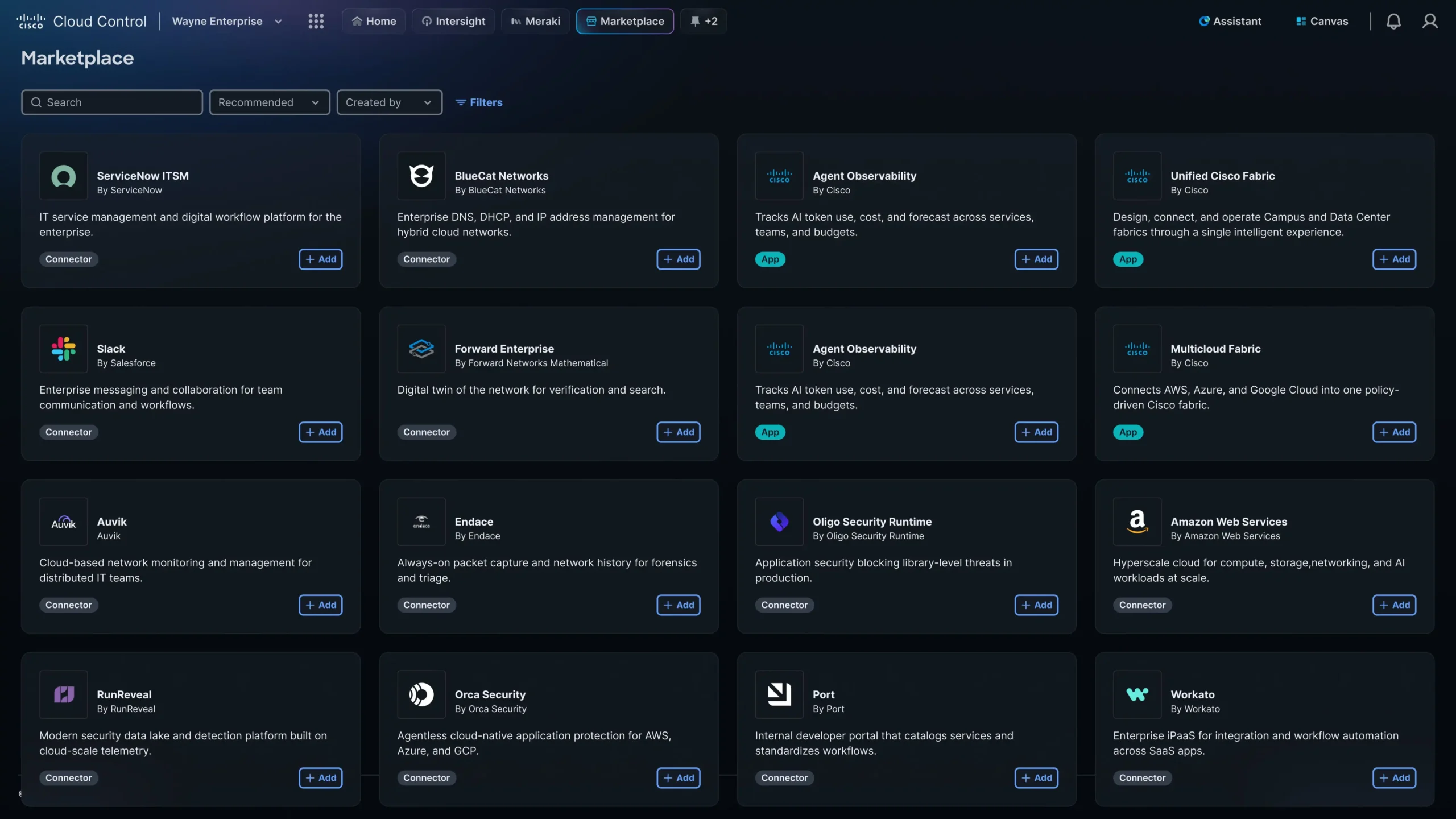Viewport: 1456px width, 819px height.
Task: Add the BlueCat Networks connector
Action: pyautogui.click(x=679, y=259)
